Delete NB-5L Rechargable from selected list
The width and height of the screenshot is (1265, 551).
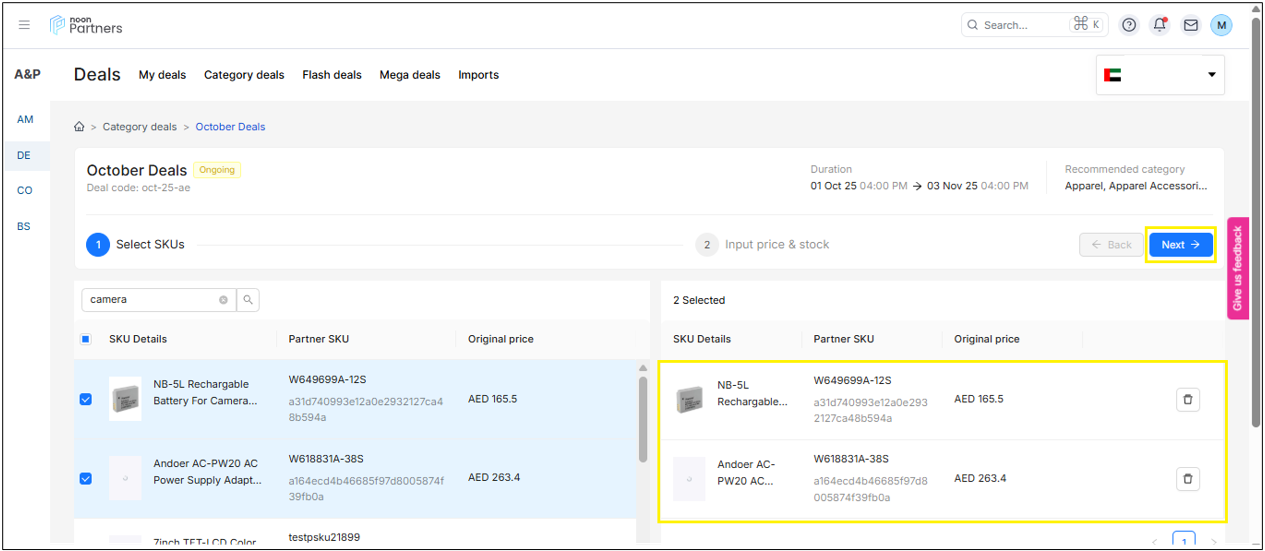(x=1187, y=400)
